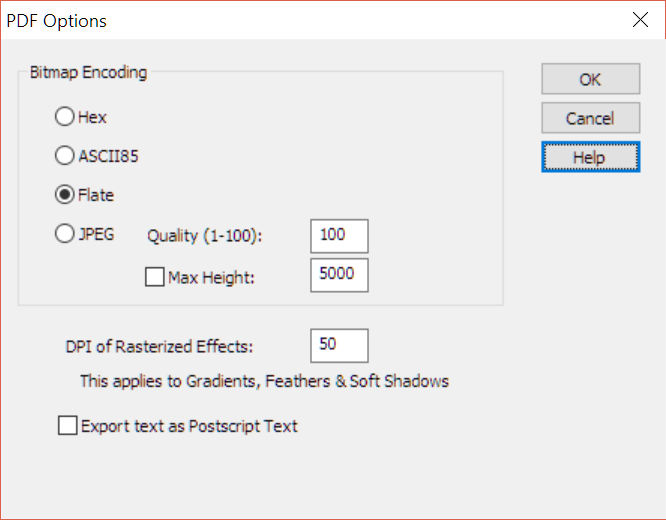Open Help for PDF options
Viewport: 666px width, 520px height.
[x=590, y=157]
